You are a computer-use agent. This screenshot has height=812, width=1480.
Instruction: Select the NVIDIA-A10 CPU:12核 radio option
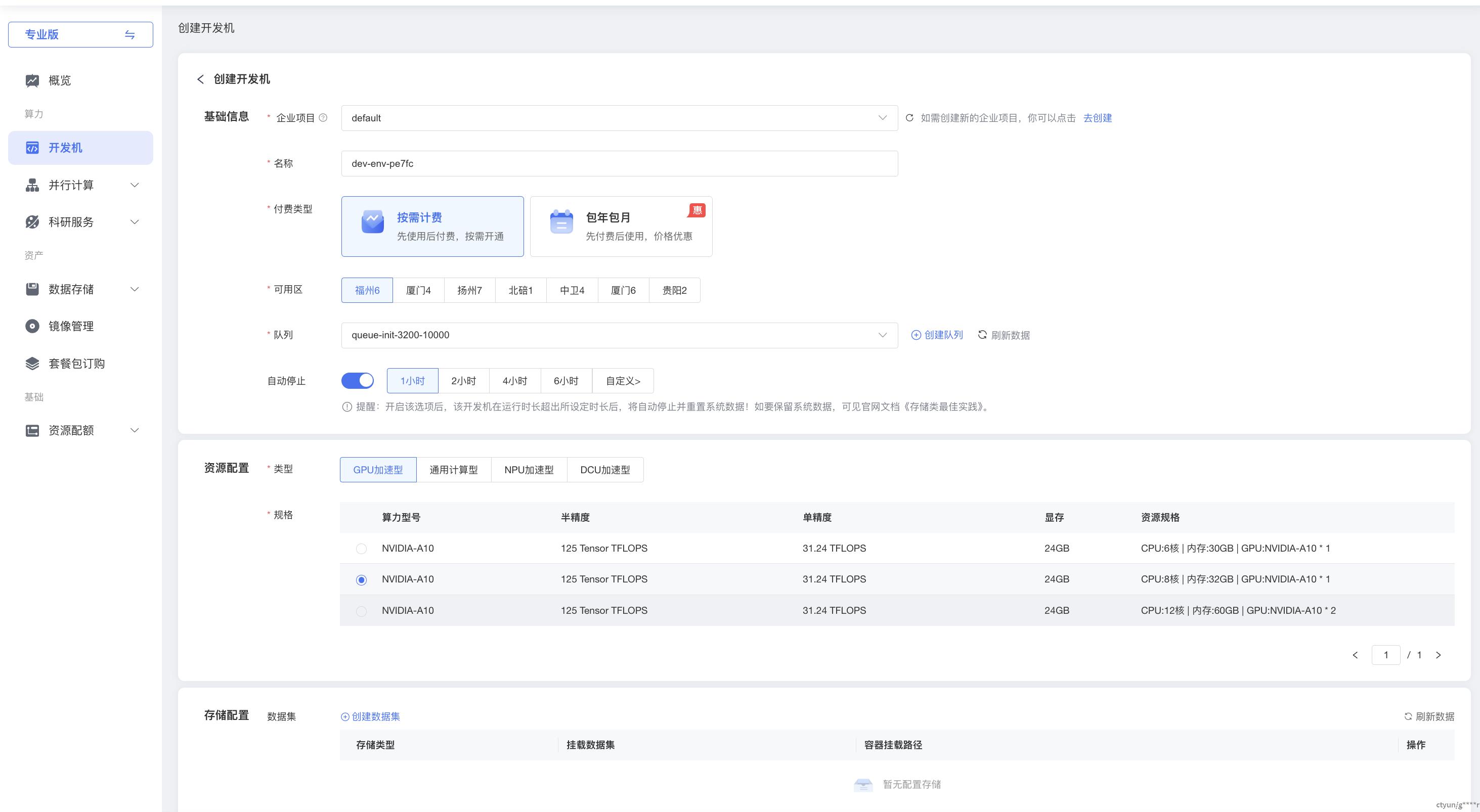[x=361, y=611]
